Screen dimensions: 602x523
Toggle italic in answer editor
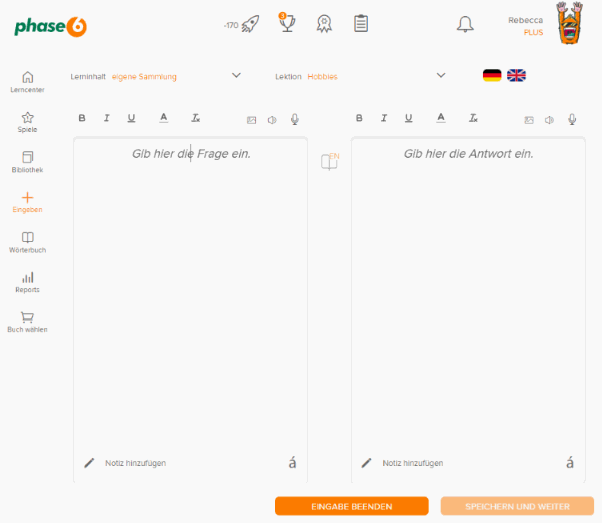384,118
